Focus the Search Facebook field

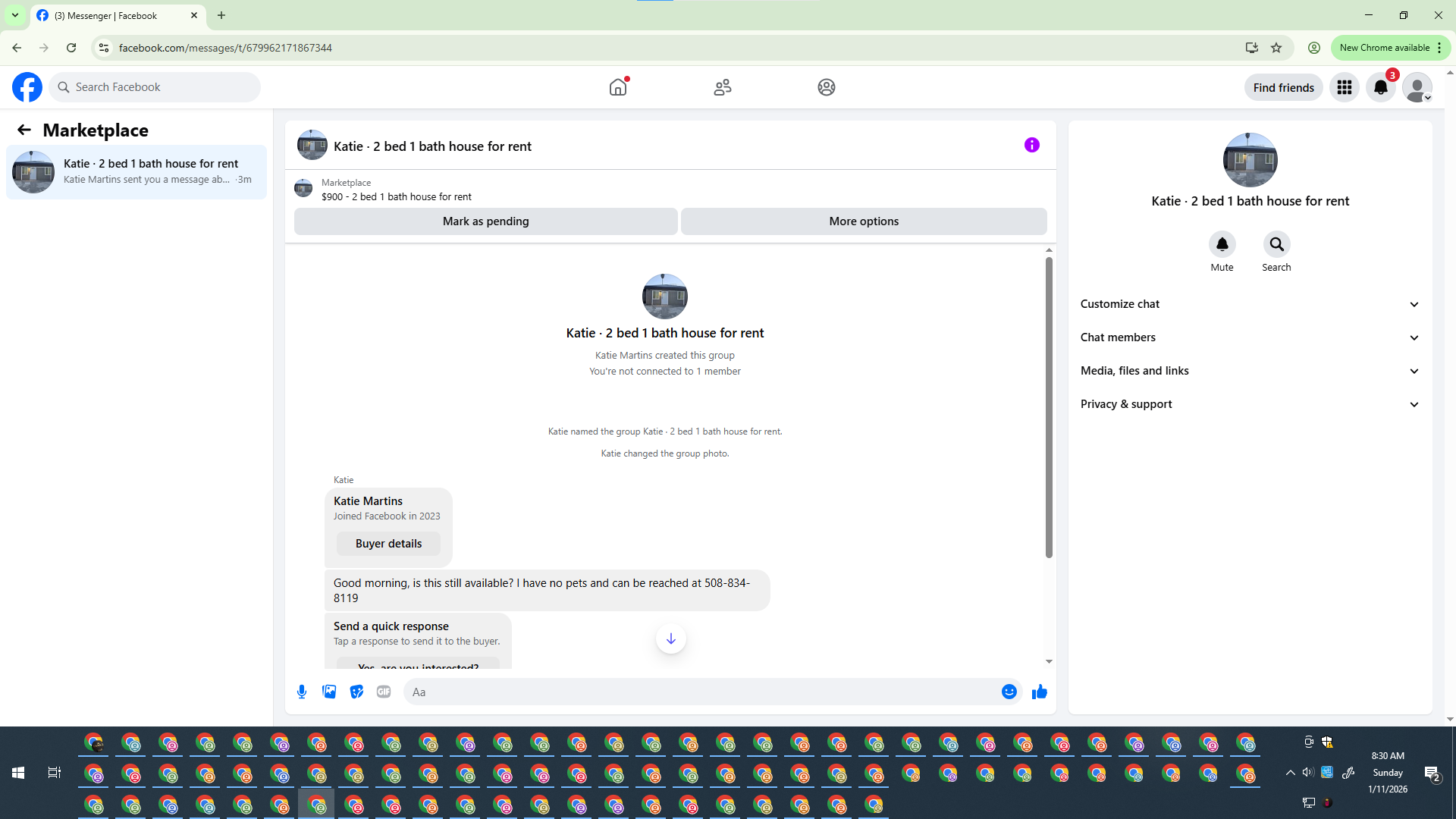pyautogui.click(x=155, y=87)
